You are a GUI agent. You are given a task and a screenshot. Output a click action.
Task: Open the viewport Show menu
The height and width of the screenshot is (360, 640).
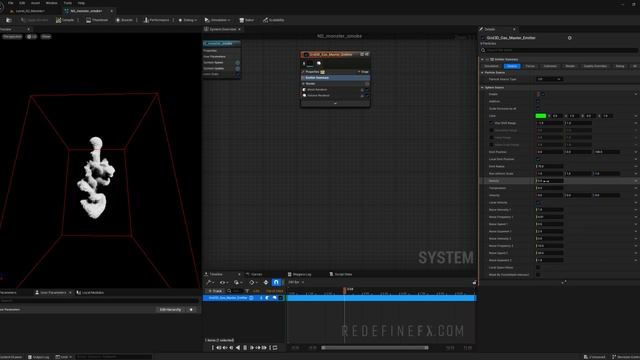(46, 36)
